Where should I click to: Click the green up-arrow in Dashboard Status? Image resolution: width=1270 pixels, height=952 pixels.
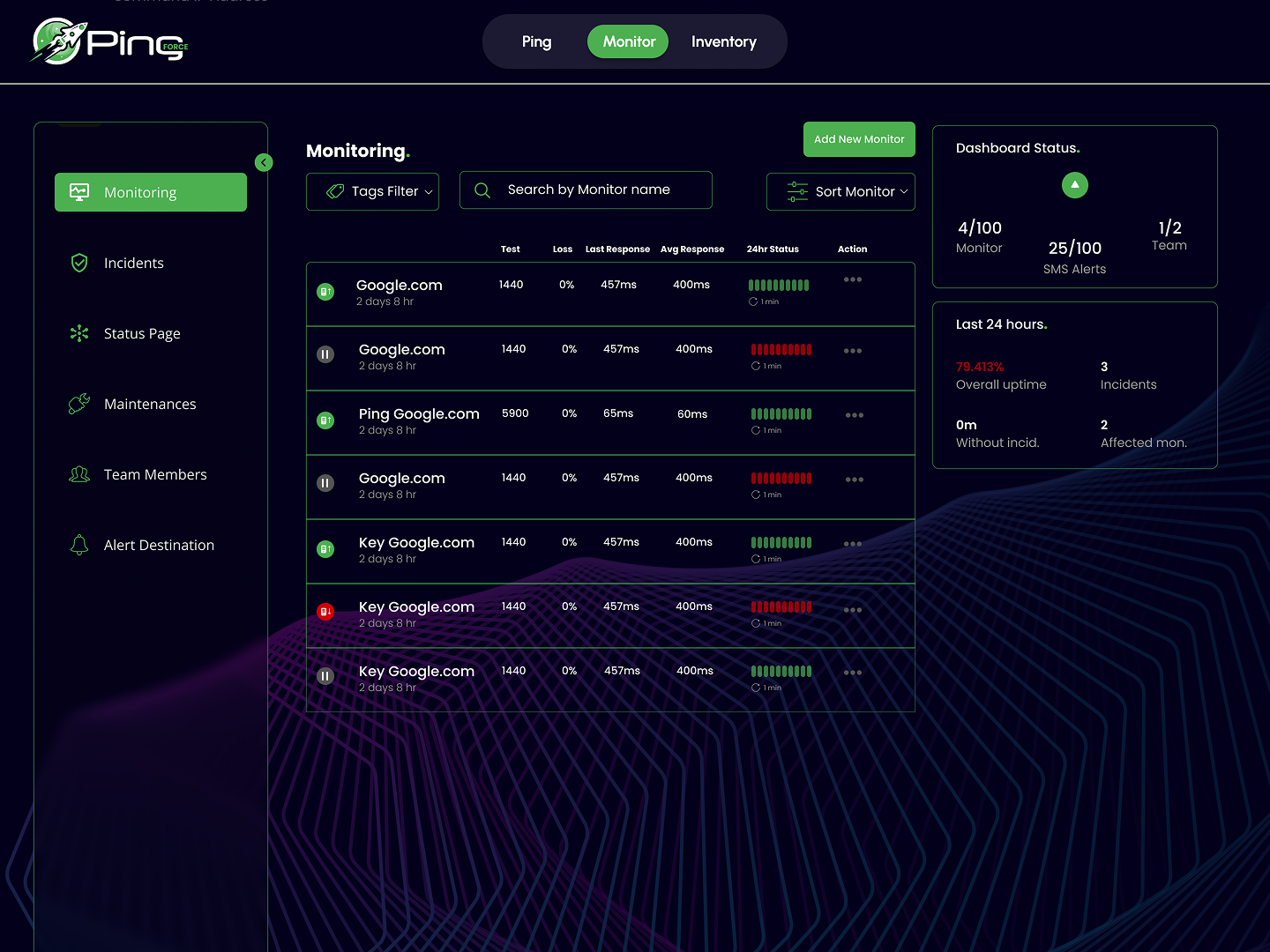[1075, 185]
